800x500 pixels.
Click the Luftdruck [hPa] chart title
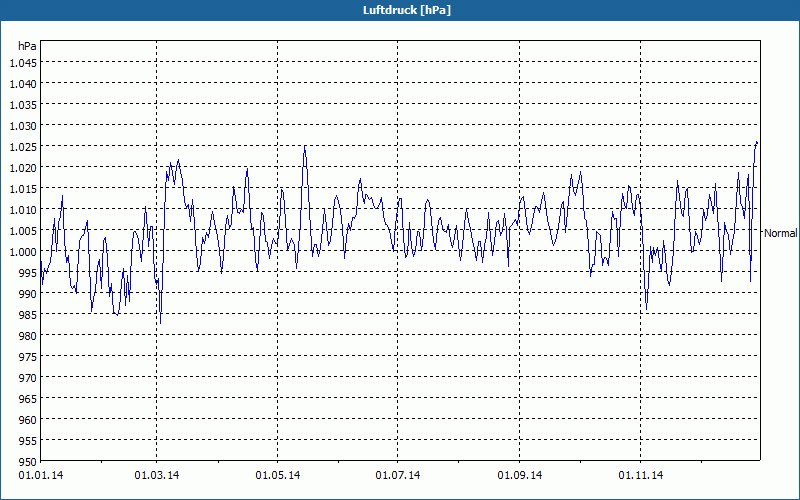tap(407, 10)
